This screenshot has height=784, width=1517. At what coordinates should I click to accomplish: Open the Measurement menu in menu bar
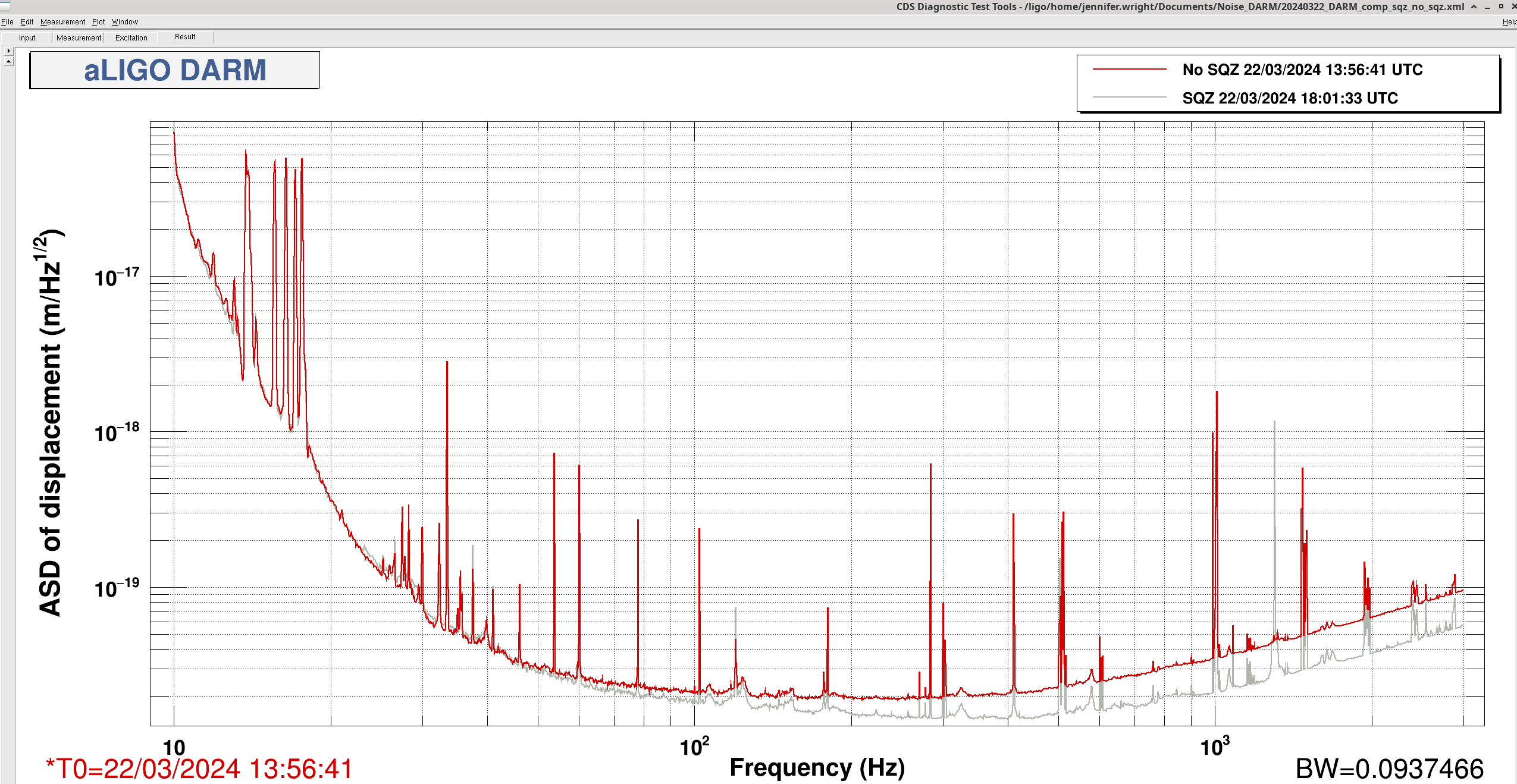(x=62, y=22)
